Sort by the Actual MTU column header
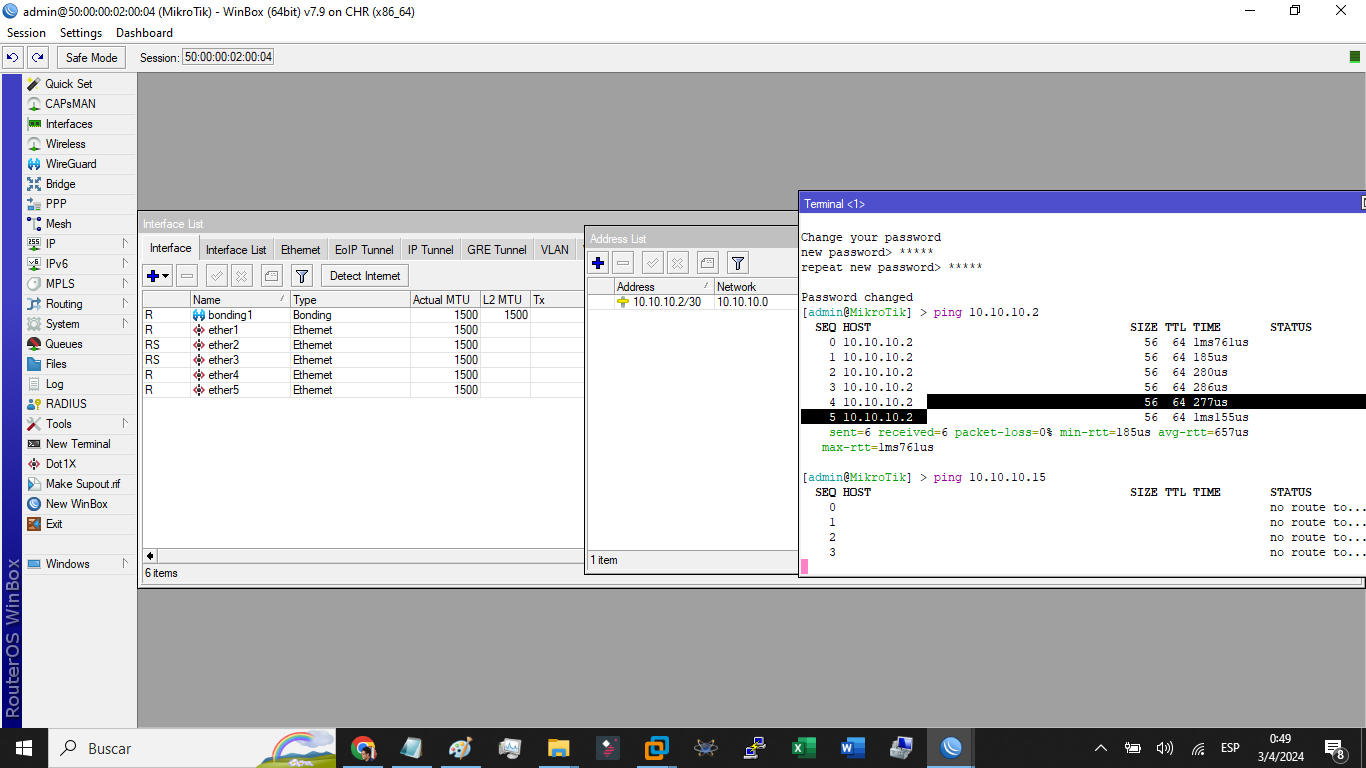The width and height of the screenshot is (1366, 768). 445,300
